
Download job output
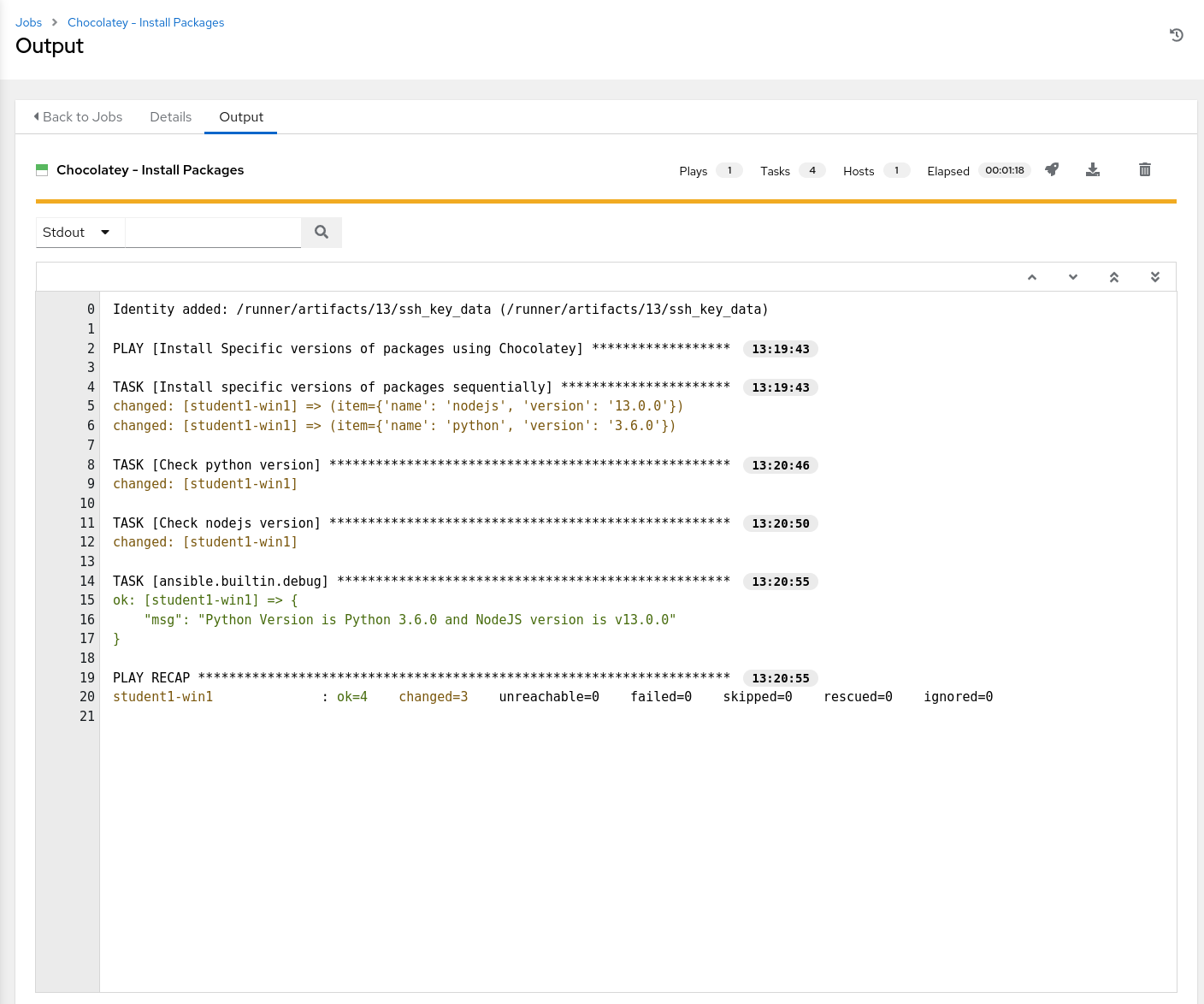click(x=1093, y=169)
